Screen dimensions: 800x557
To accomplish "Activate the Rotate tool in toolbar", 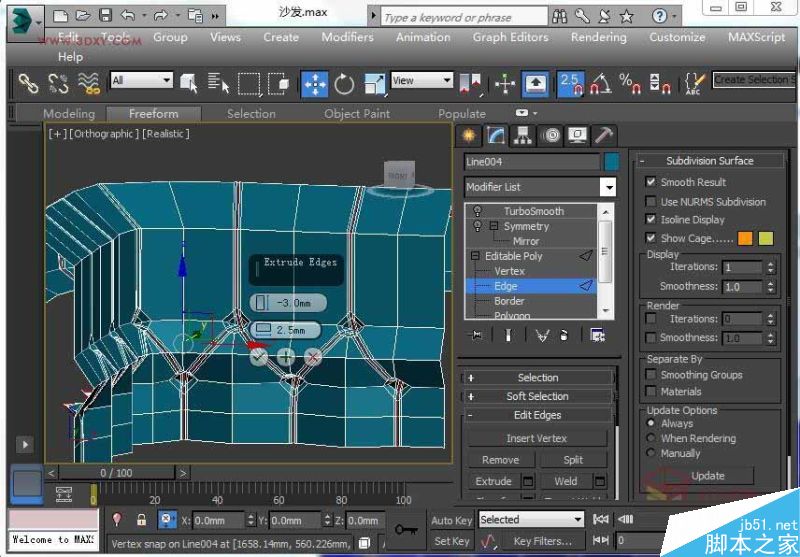I will pos(344,84).
